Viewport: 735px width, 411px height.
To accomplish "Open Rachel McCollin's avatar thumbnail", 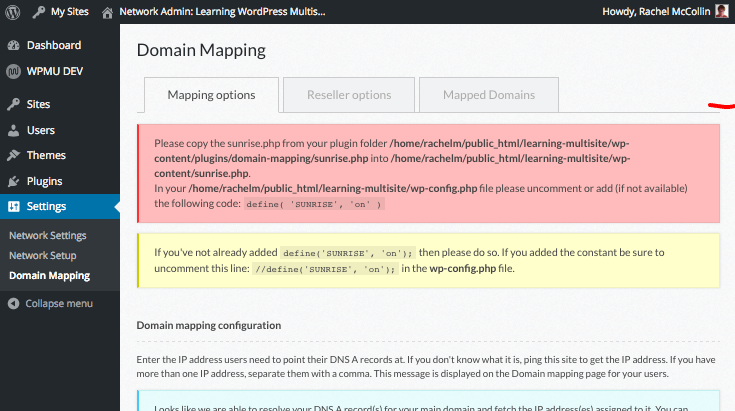I will point(722,11).
